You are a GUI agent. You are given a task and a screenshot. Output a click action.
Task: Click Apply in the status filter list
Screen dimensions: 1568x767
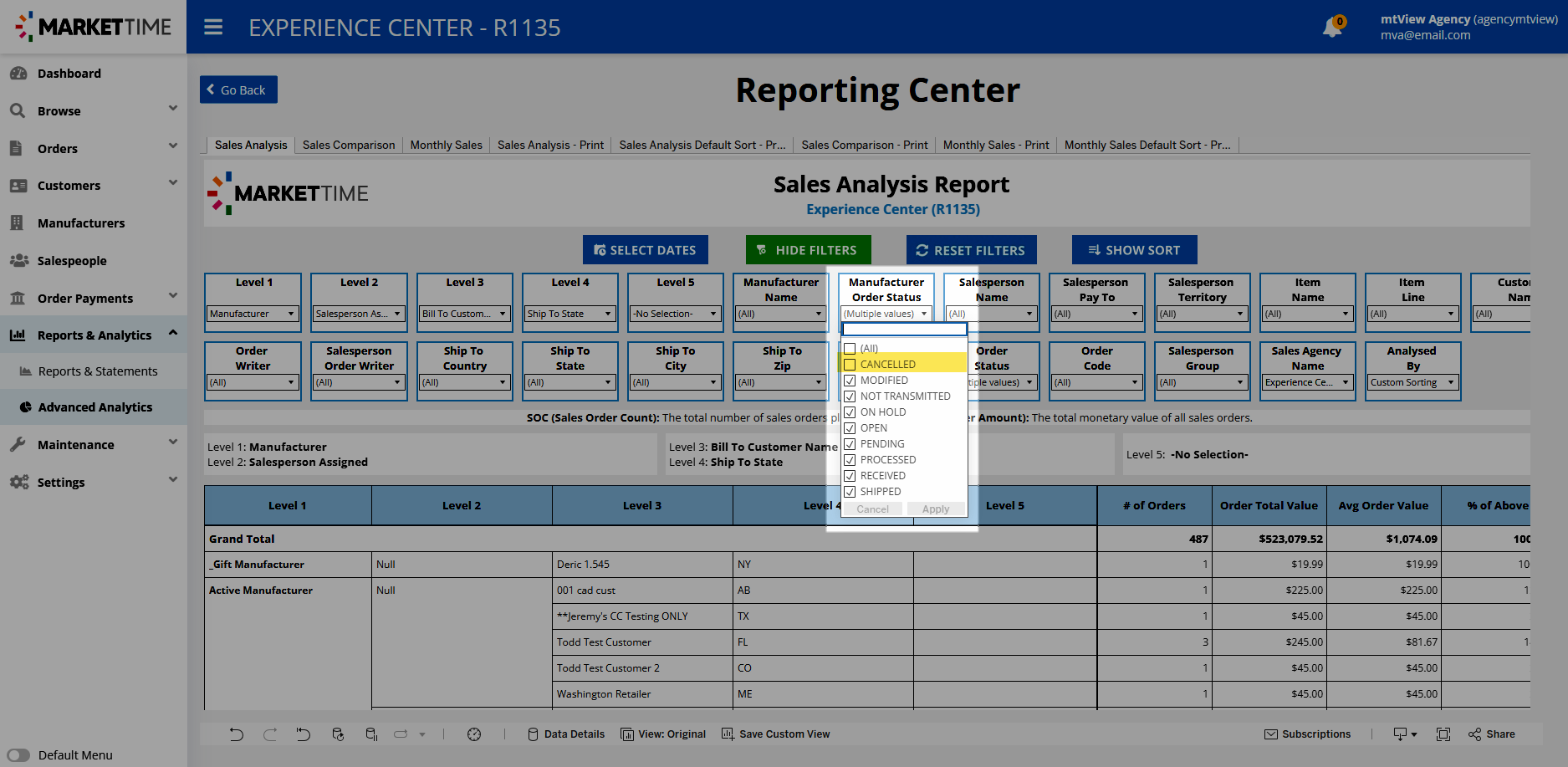(x=936, y=509)
